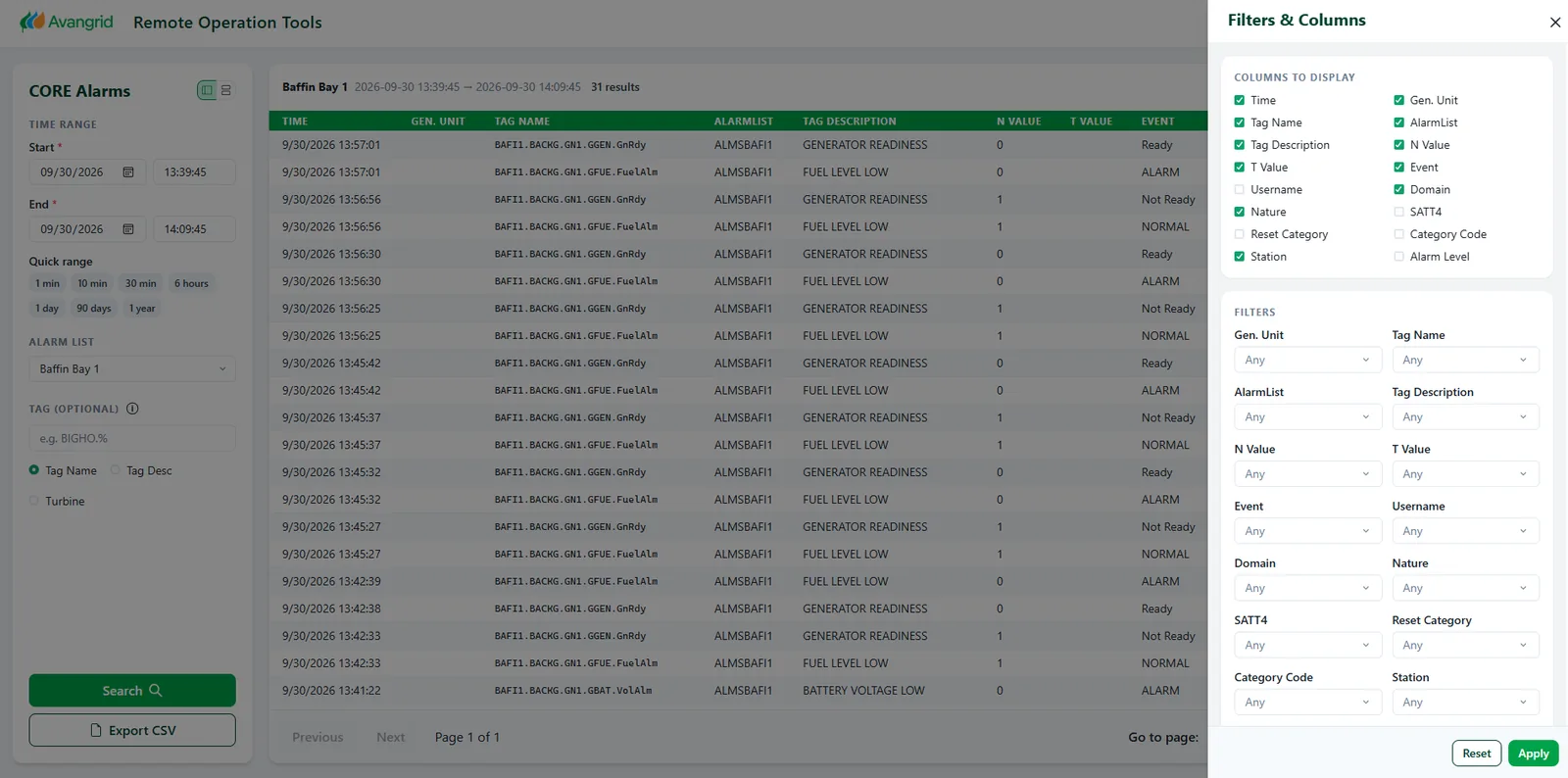Click the BATTERY VOLTAGE LOW table cell
The width and height of the screenshot is (1568, 778).
tap(863, 691)
